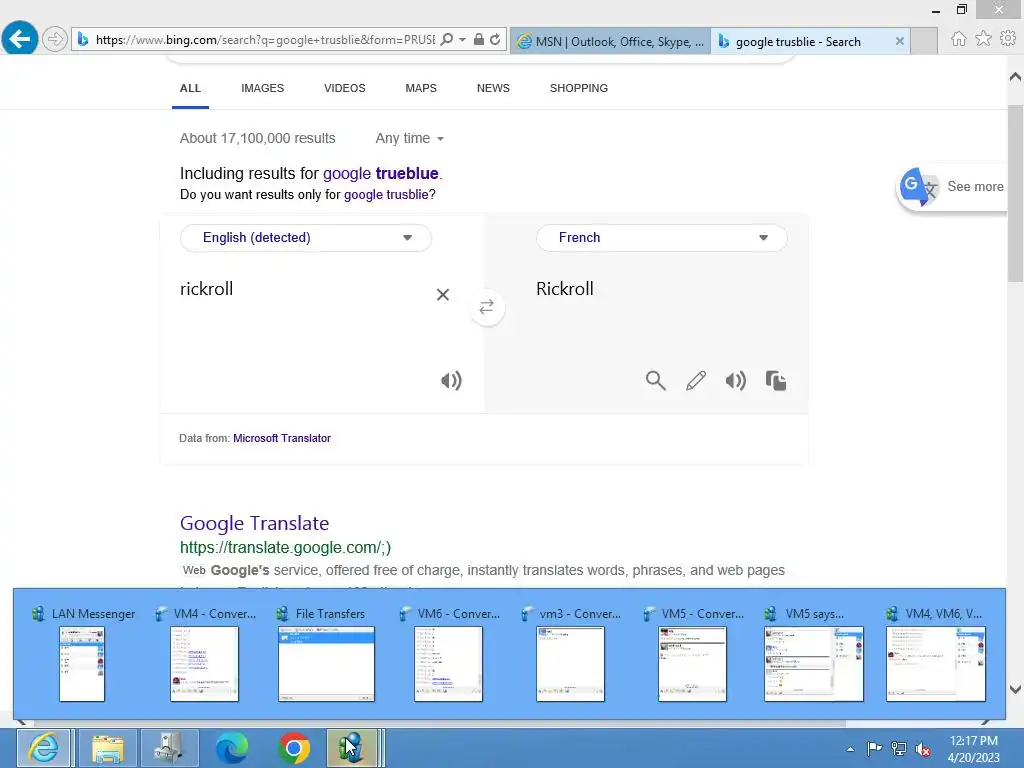Open Internet Explorer from the taskbar

pos(43,748)
